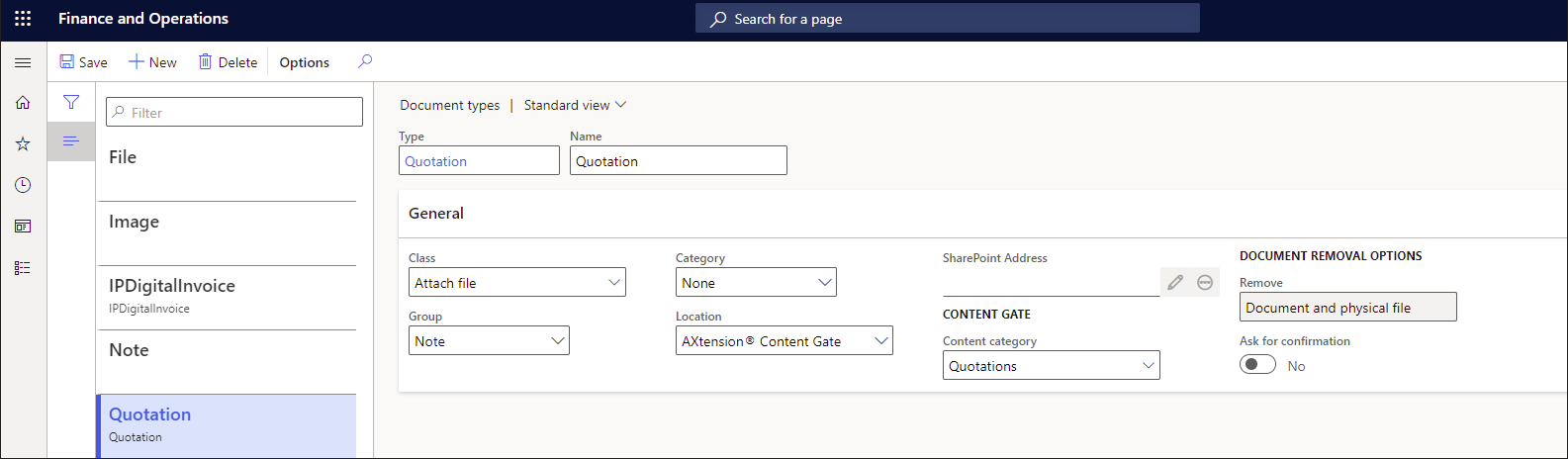The height and width of the screenshot is (459, 1568).
Task: Go to Home in sidebar
Action: 23,103
